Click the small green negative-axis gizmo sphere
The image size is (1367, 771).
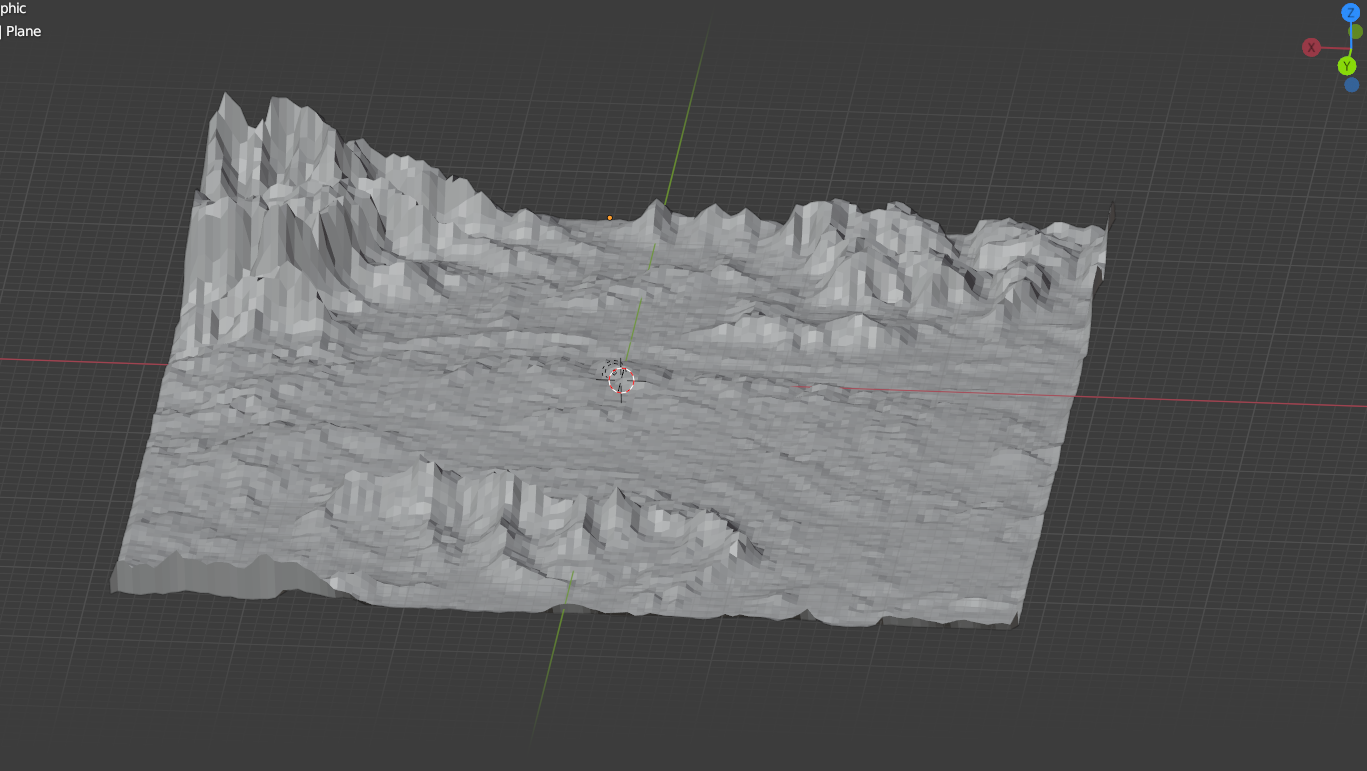point(1356,32)
